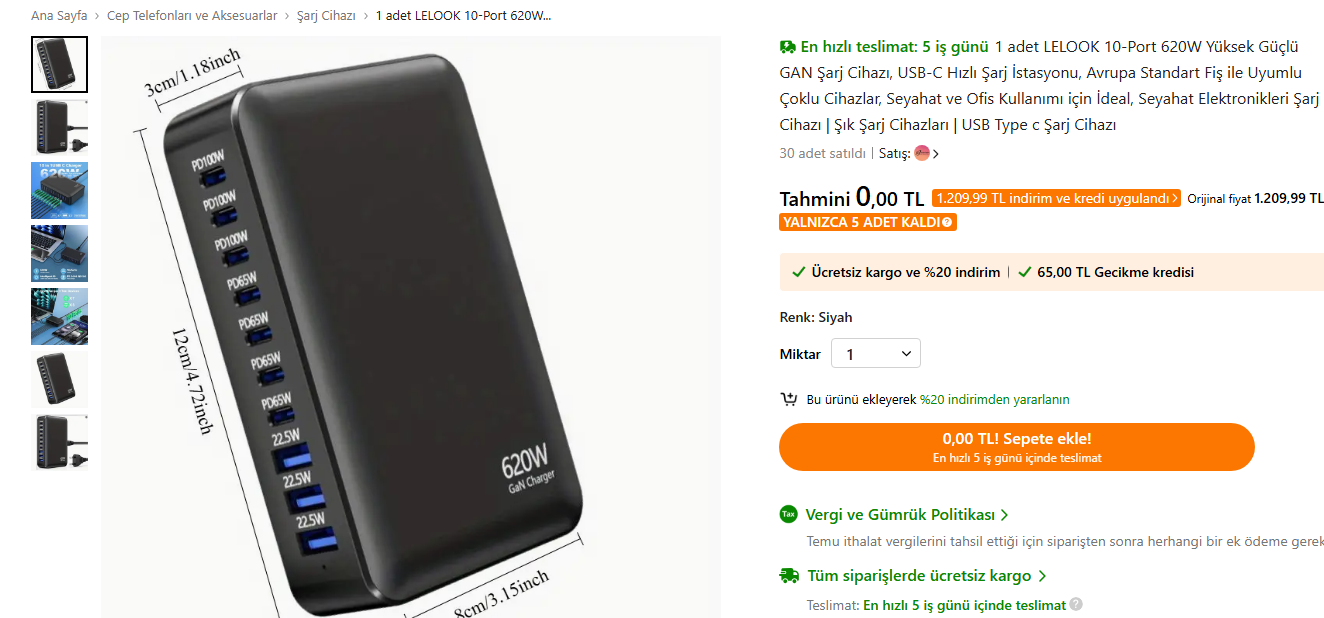Click the chevron next to seller avatar
The height and width of the screenshot is (618, 1324).
(936, 154)
